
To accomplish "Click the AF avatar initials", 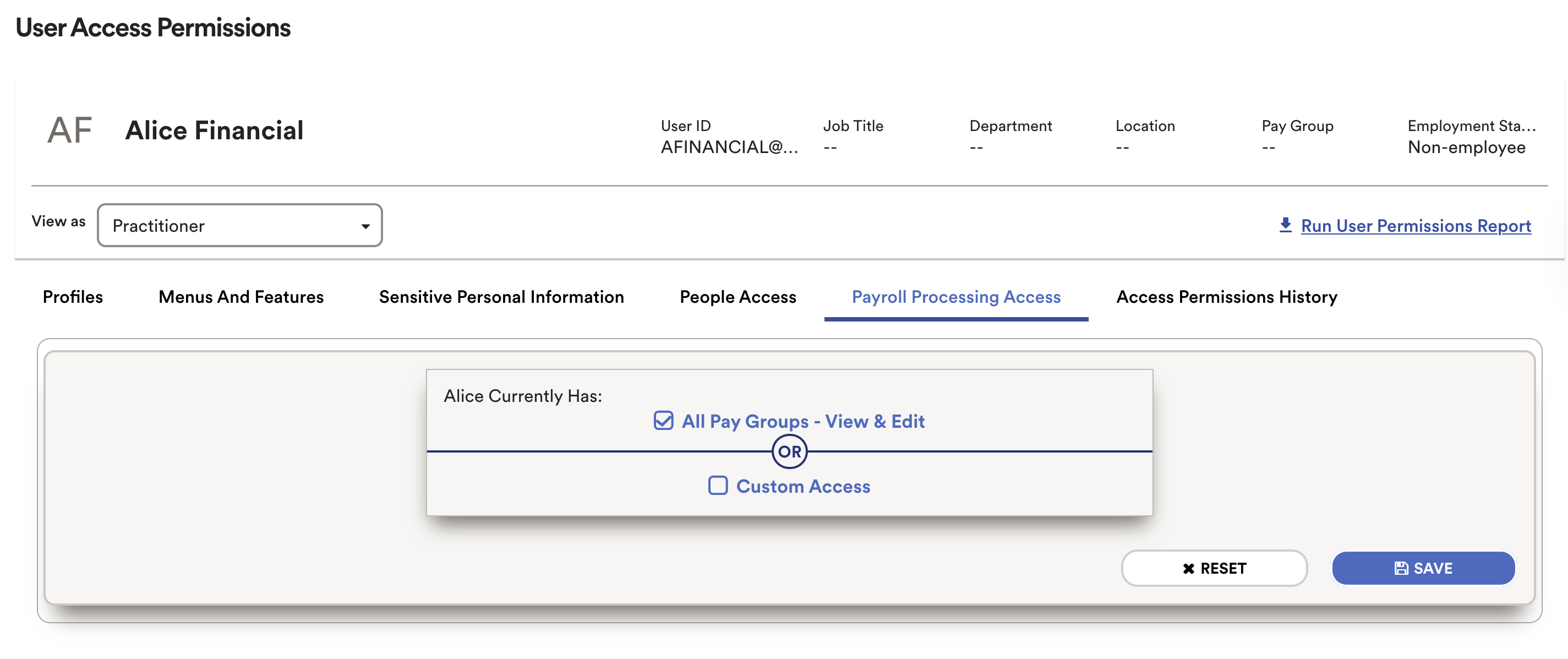I will click(x=69, y=130).
